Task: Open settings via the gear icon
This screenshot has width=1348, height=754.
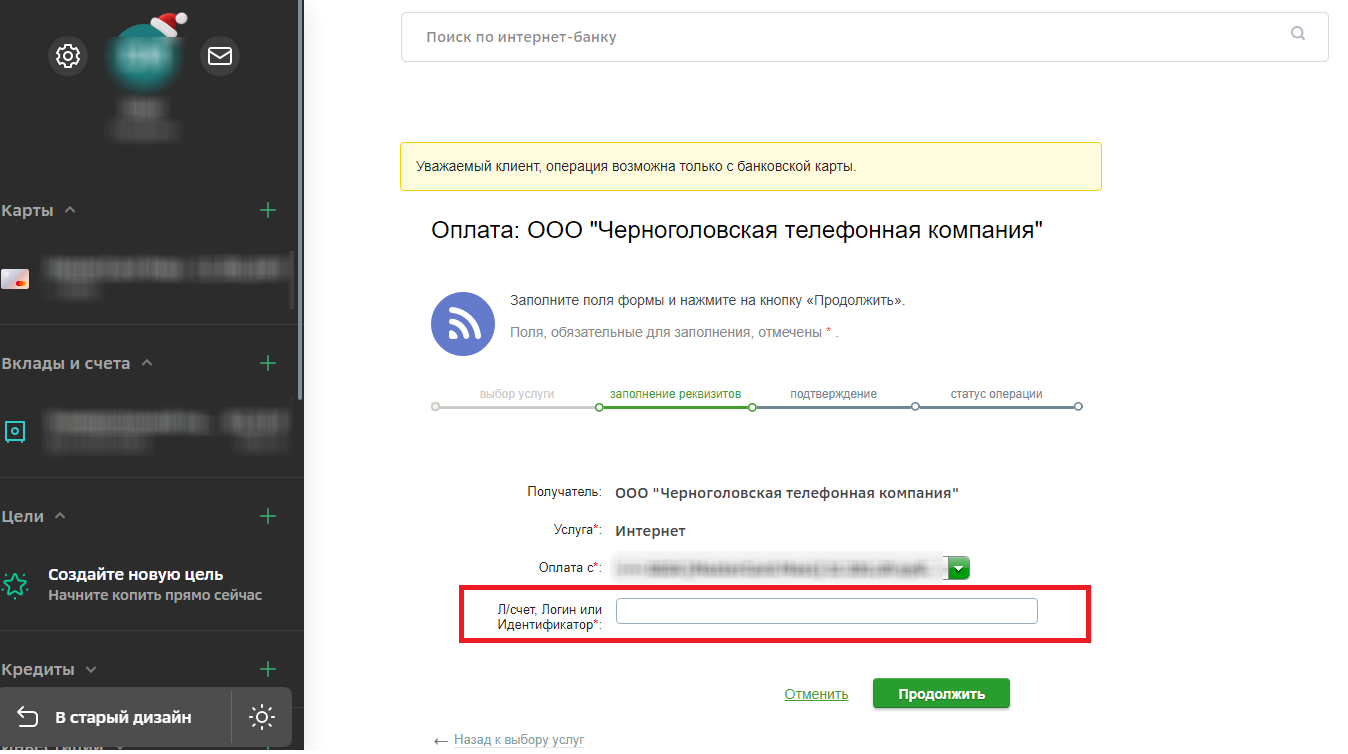Action: click(68, 56)
